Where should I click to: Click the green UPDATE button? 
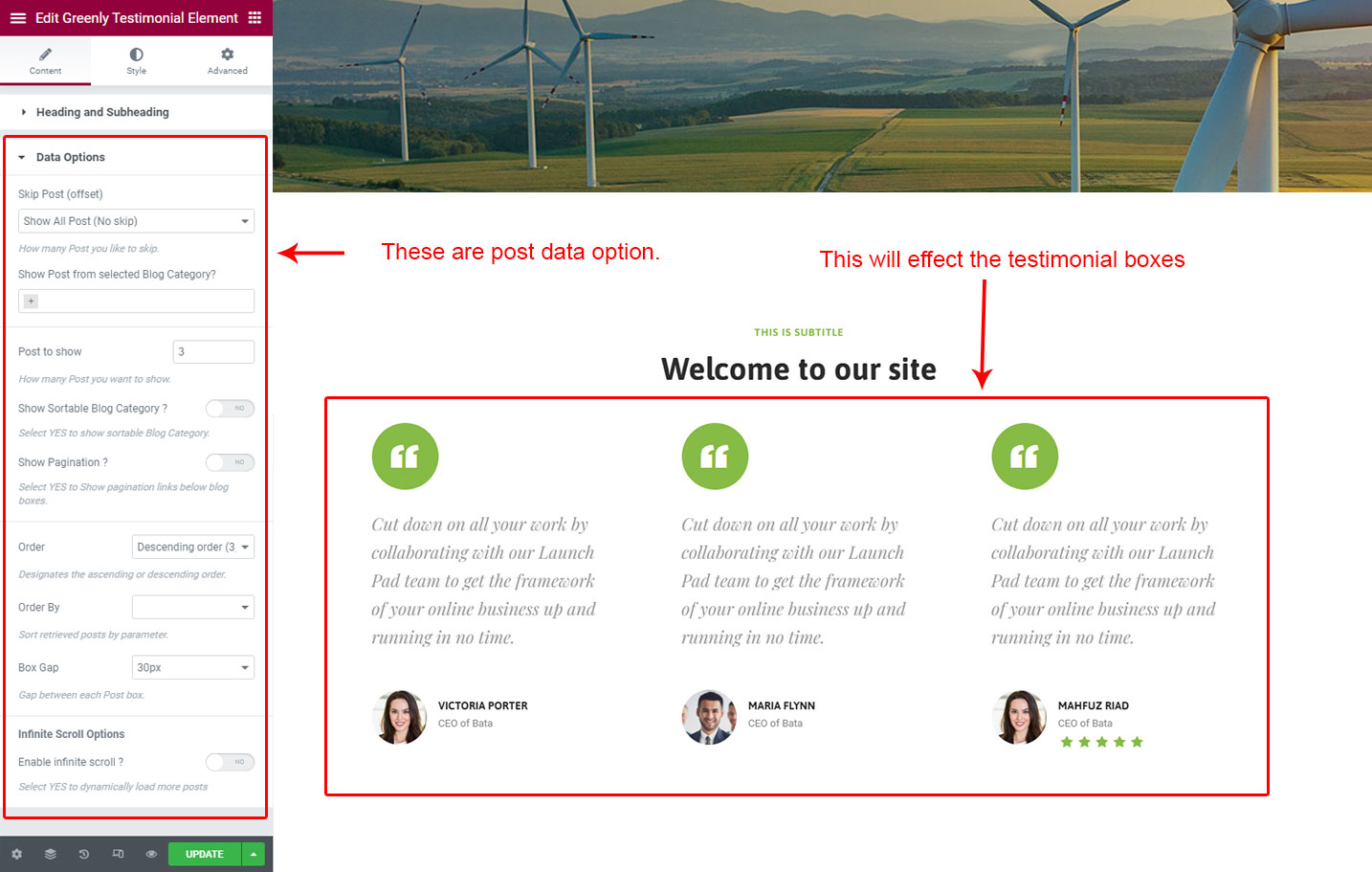204,854
